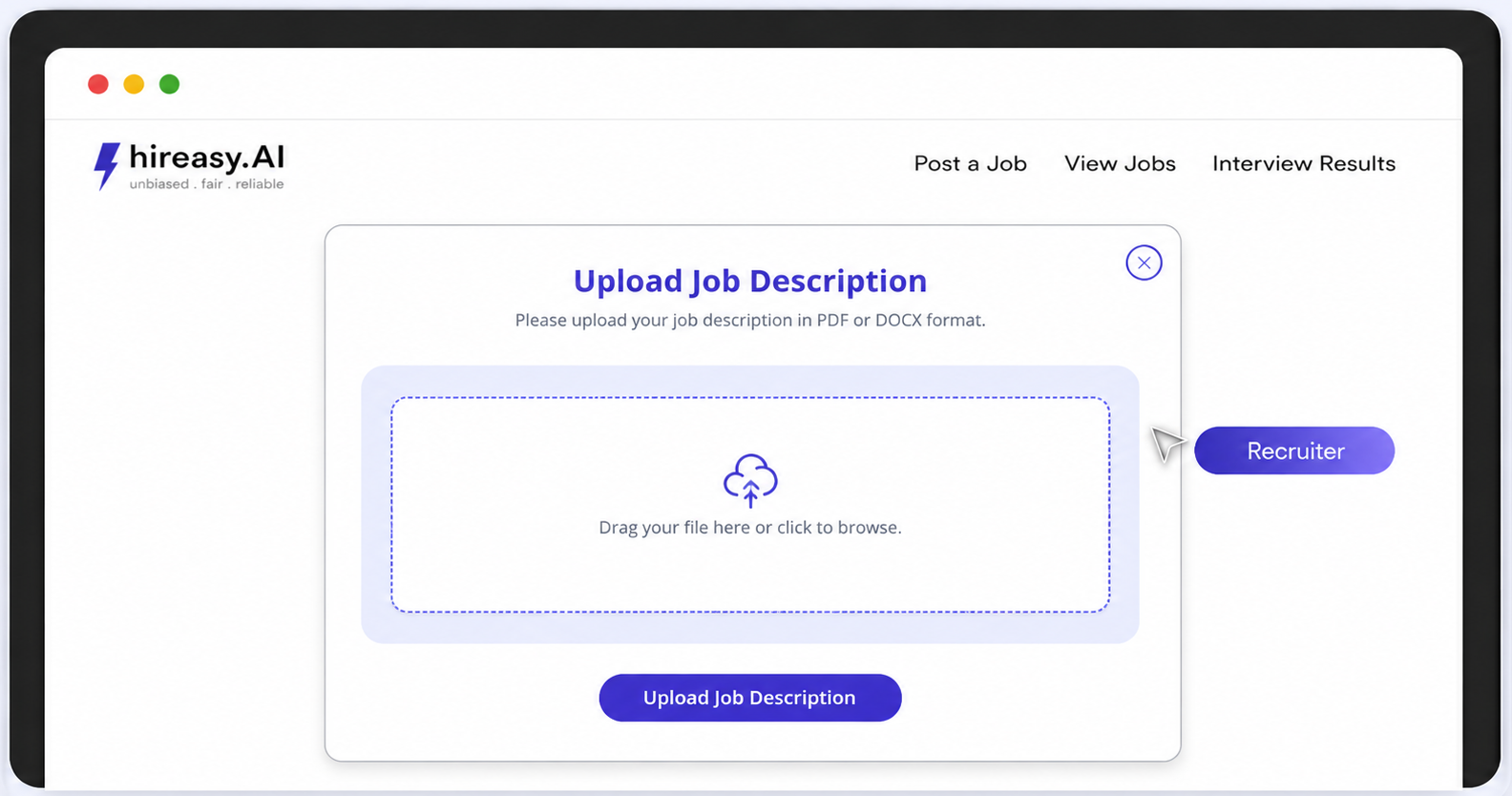Click the red window close dot

tap(98, 84)
